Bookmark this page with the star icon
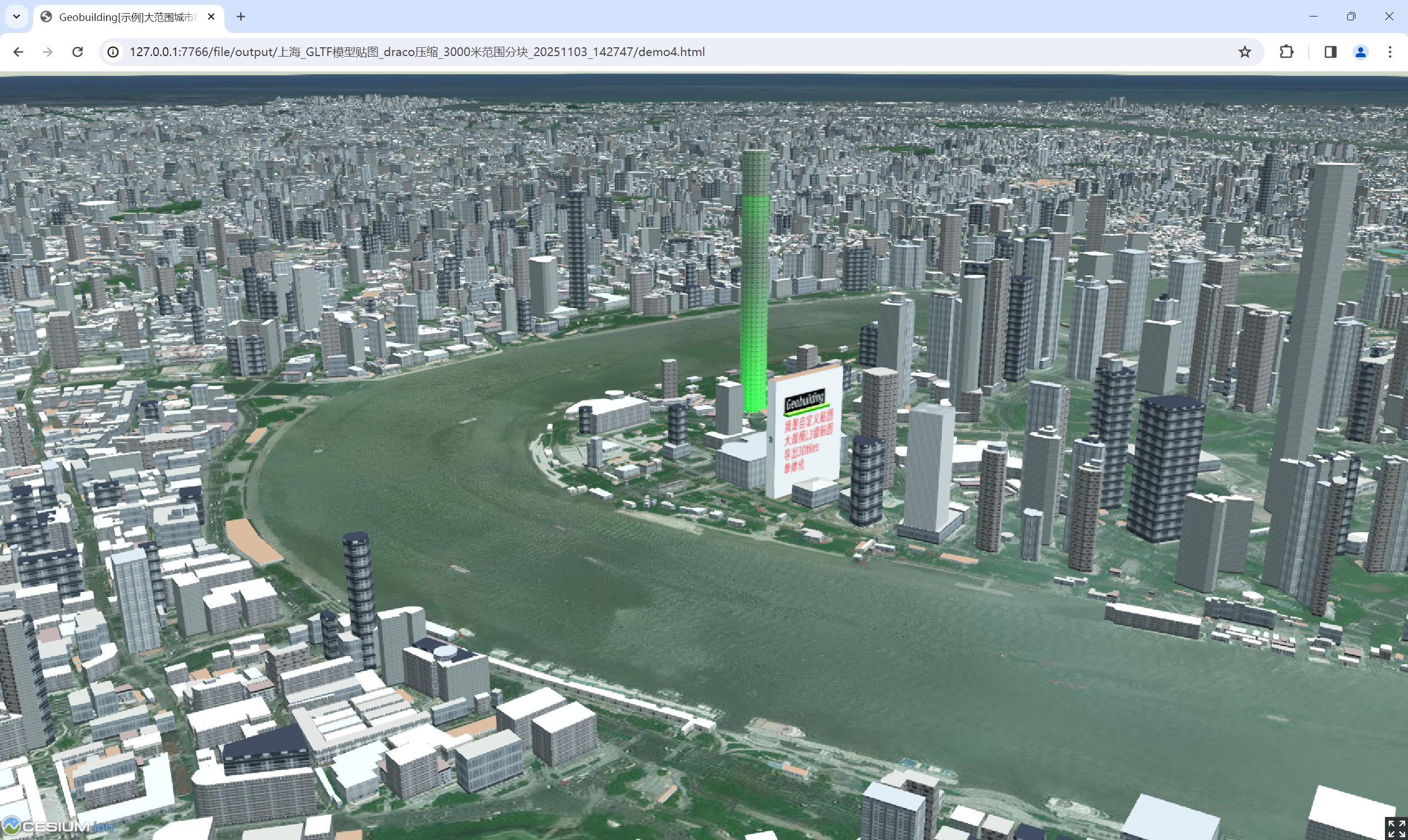Image resolution: width=1408 pixels, height=840 pixels. click(1245, 52)
